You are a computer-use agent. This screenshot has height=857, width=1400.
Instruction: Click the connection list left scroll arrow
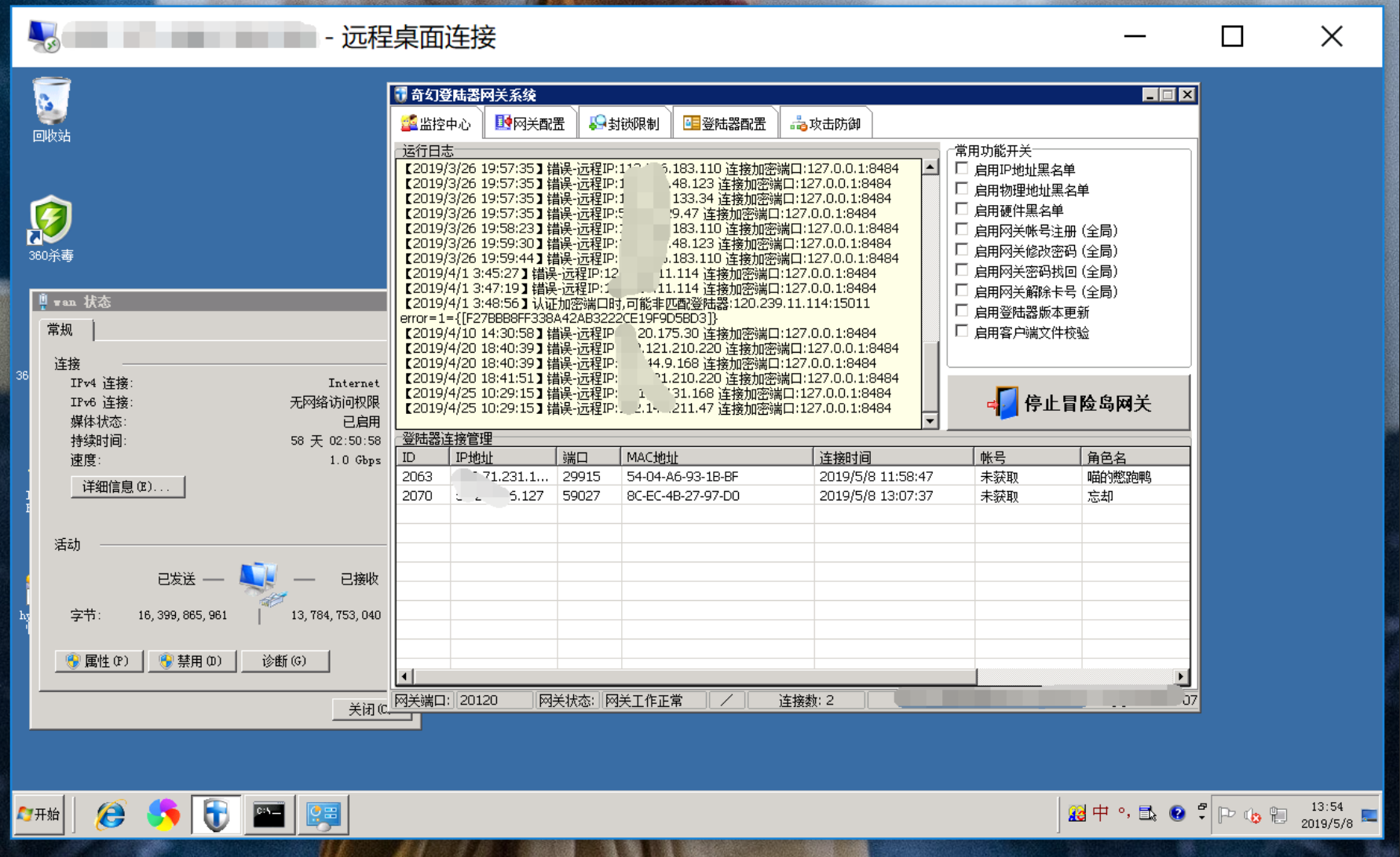coord(404,676)
